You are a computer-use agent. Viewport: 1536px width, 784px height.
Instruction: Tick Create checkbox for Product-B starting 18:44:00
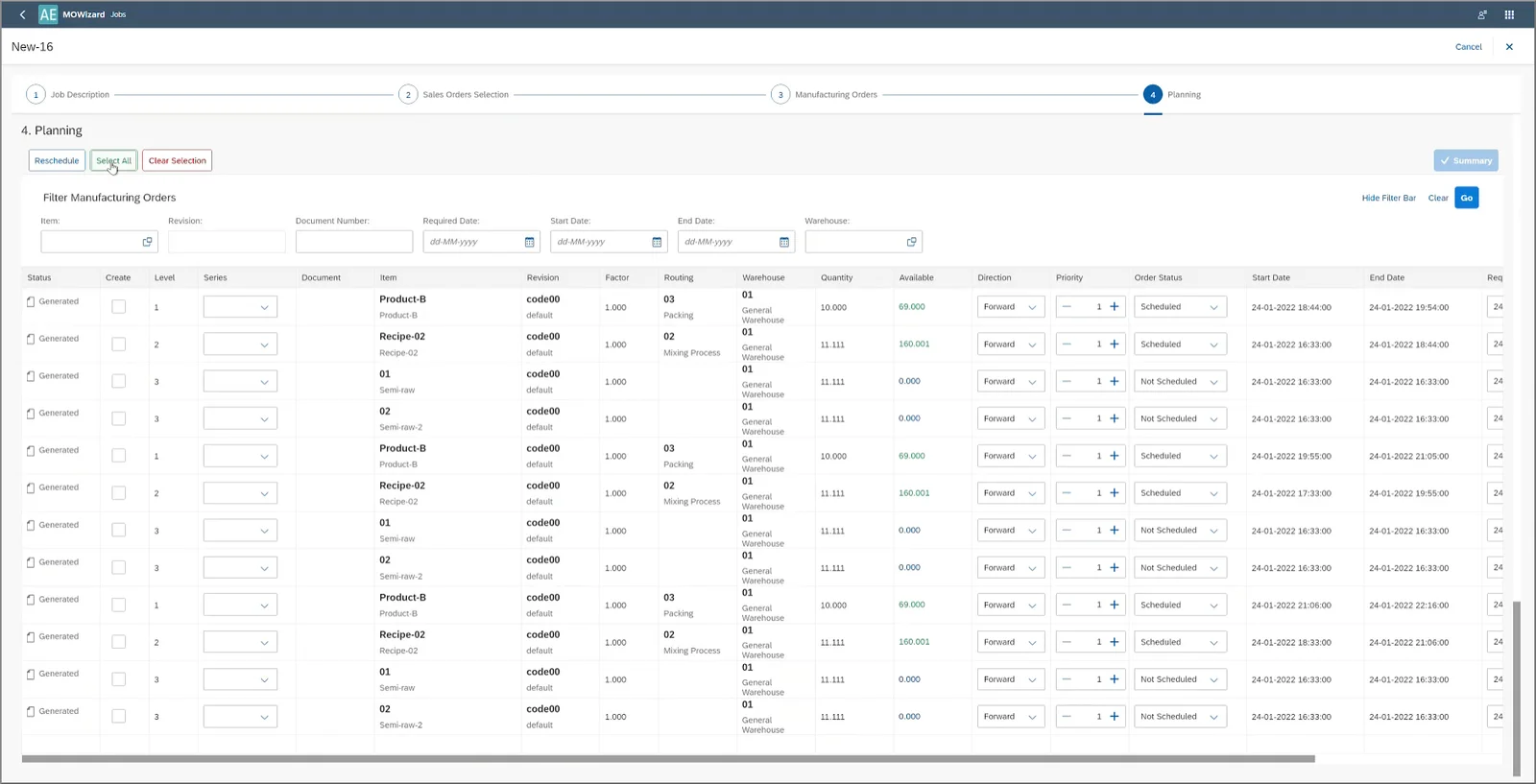(119, 307)
